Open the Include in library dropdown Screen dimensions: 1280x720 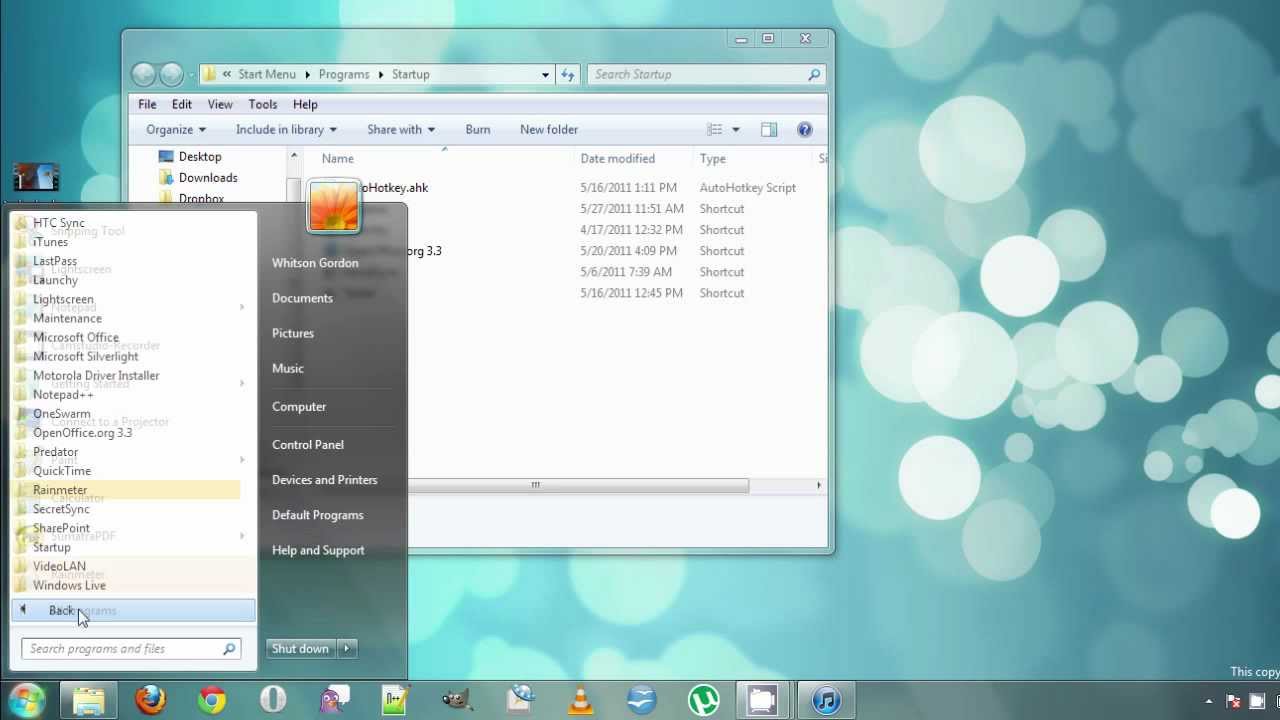(x=286, y=129)
